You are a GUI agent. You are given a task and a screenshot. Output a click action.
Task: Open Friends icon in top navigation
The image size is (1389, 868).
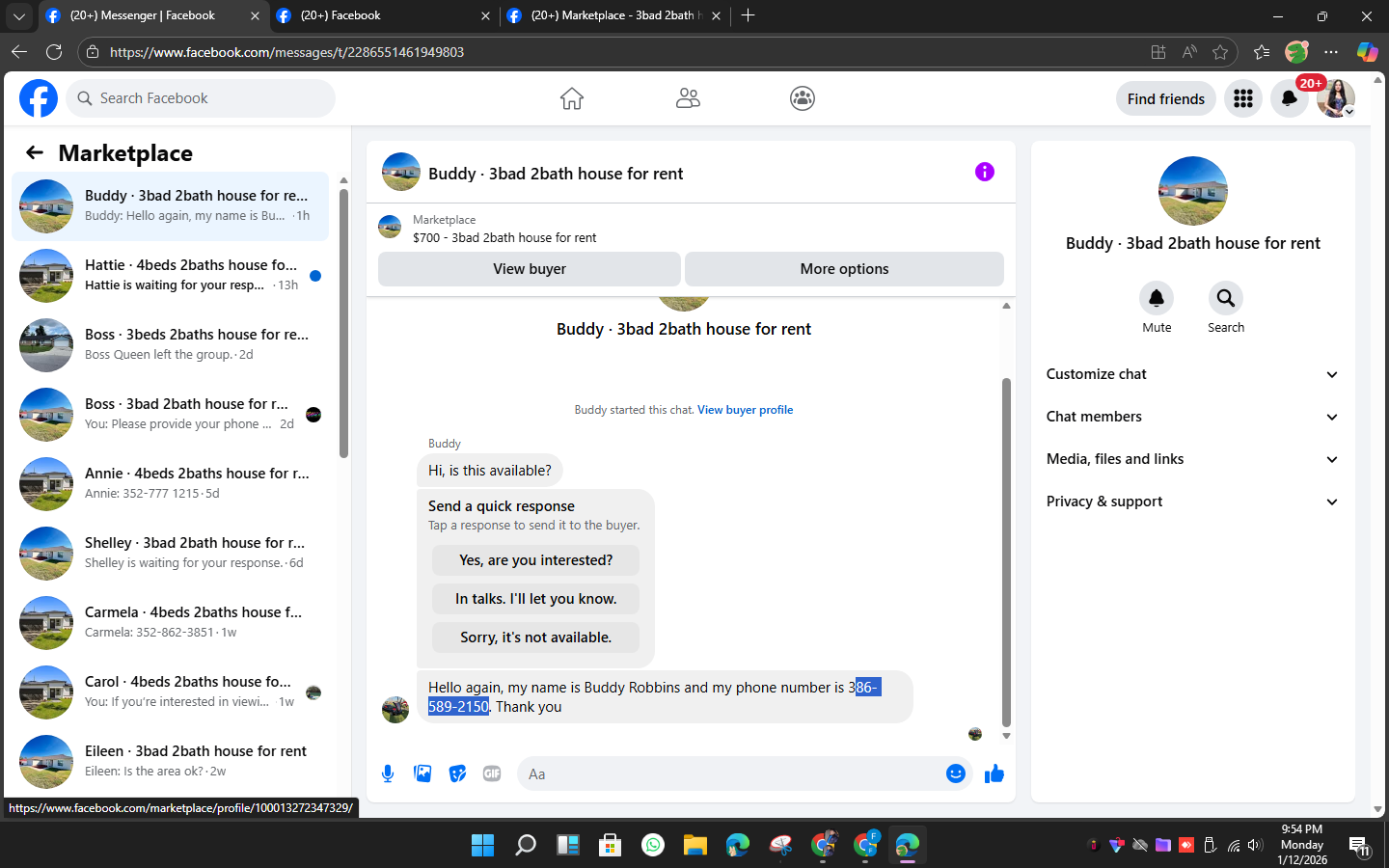(x=688, y=98)
